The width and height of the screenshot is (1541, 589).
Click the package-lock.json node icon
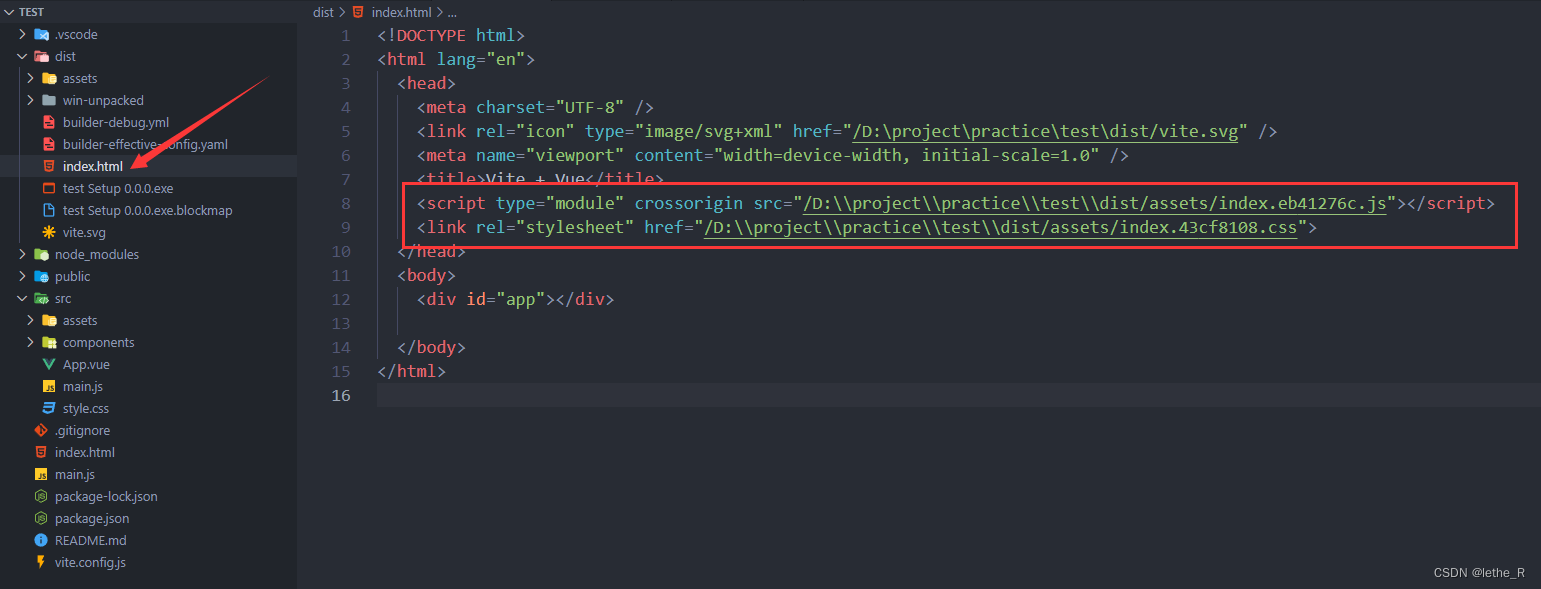click(41, 496)
